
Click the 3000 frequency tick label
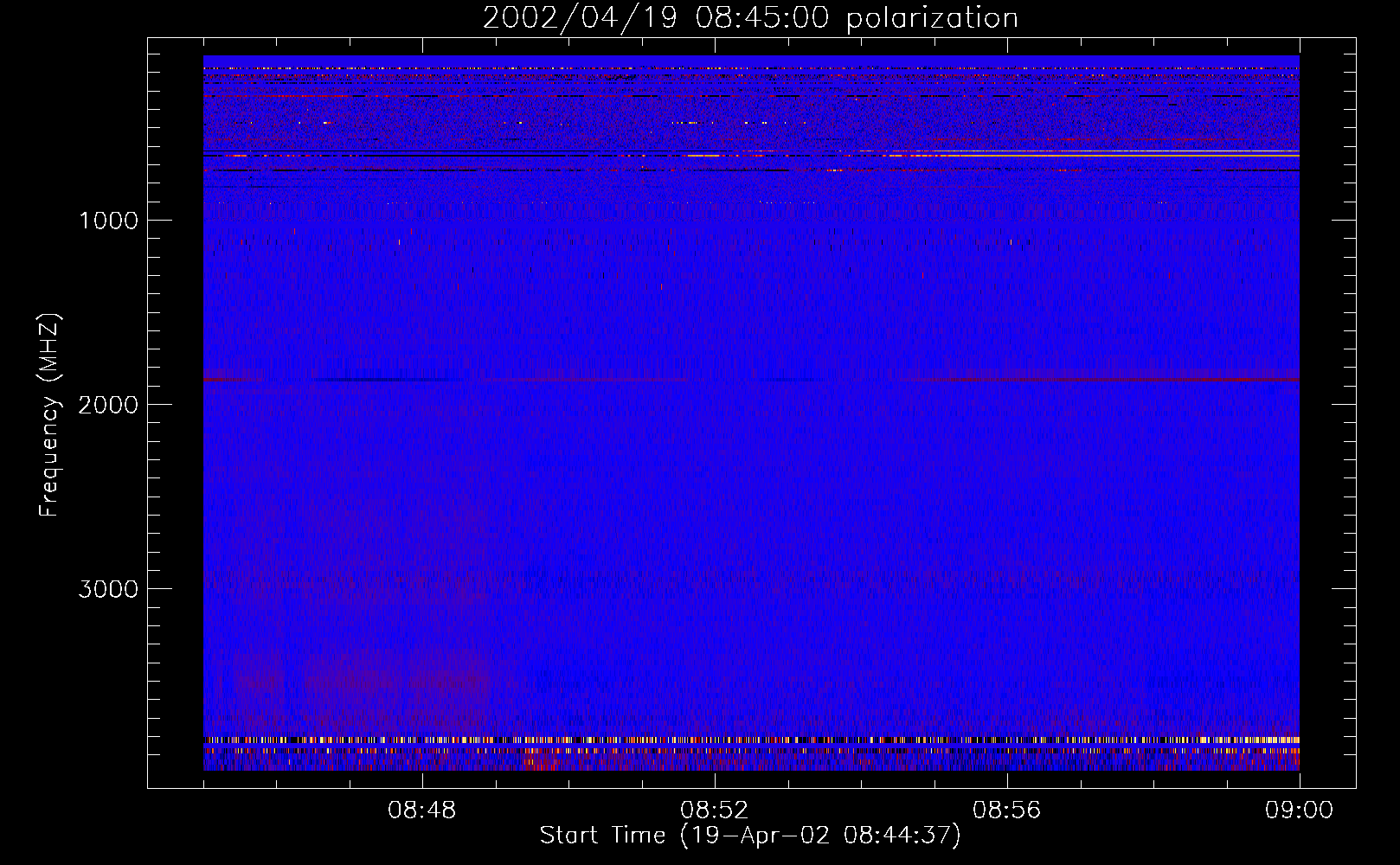pos(108,589)
